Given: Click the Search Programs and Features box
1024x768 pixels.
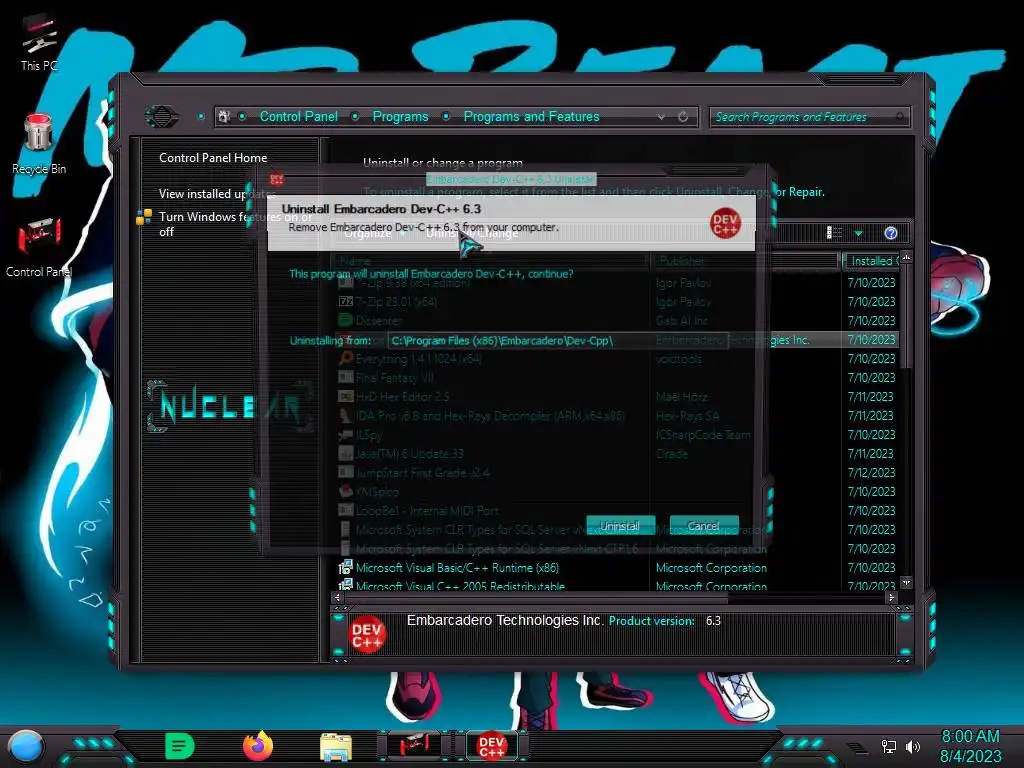Looking at the screenshot, I should pos(808,117).
